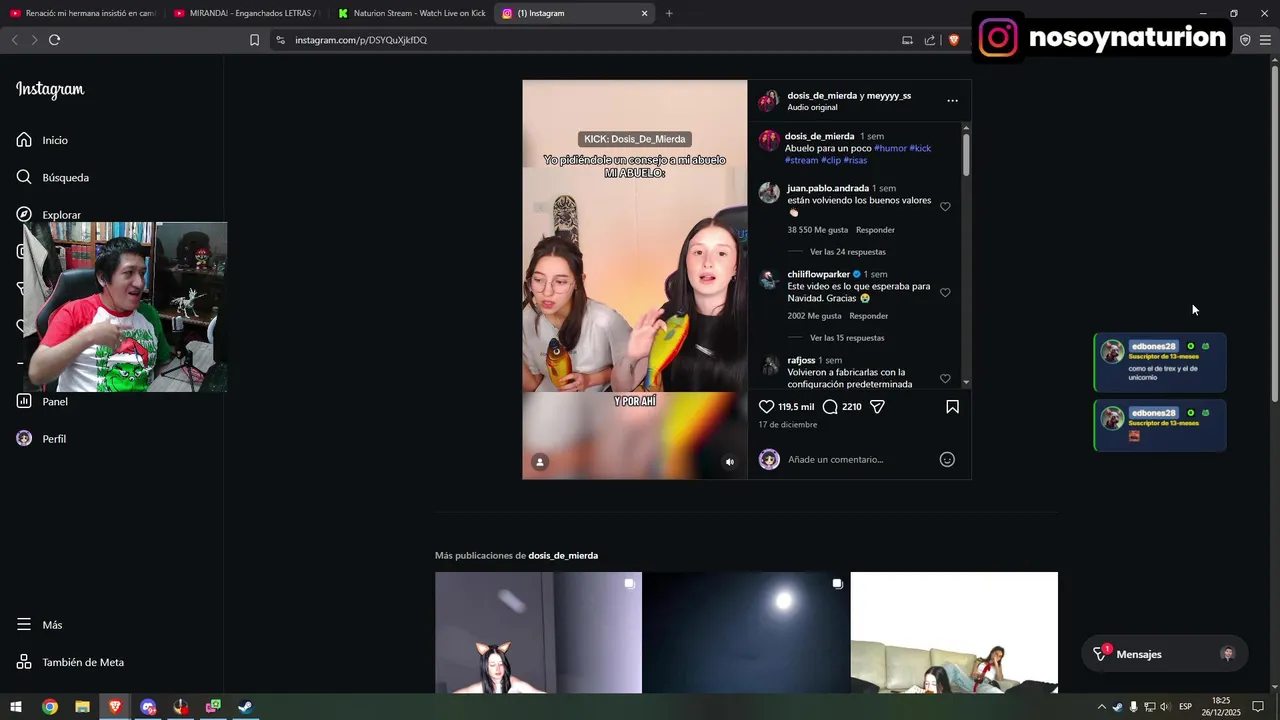Close the Instagram tab
Screen dimensions: 1280x720
644,13
